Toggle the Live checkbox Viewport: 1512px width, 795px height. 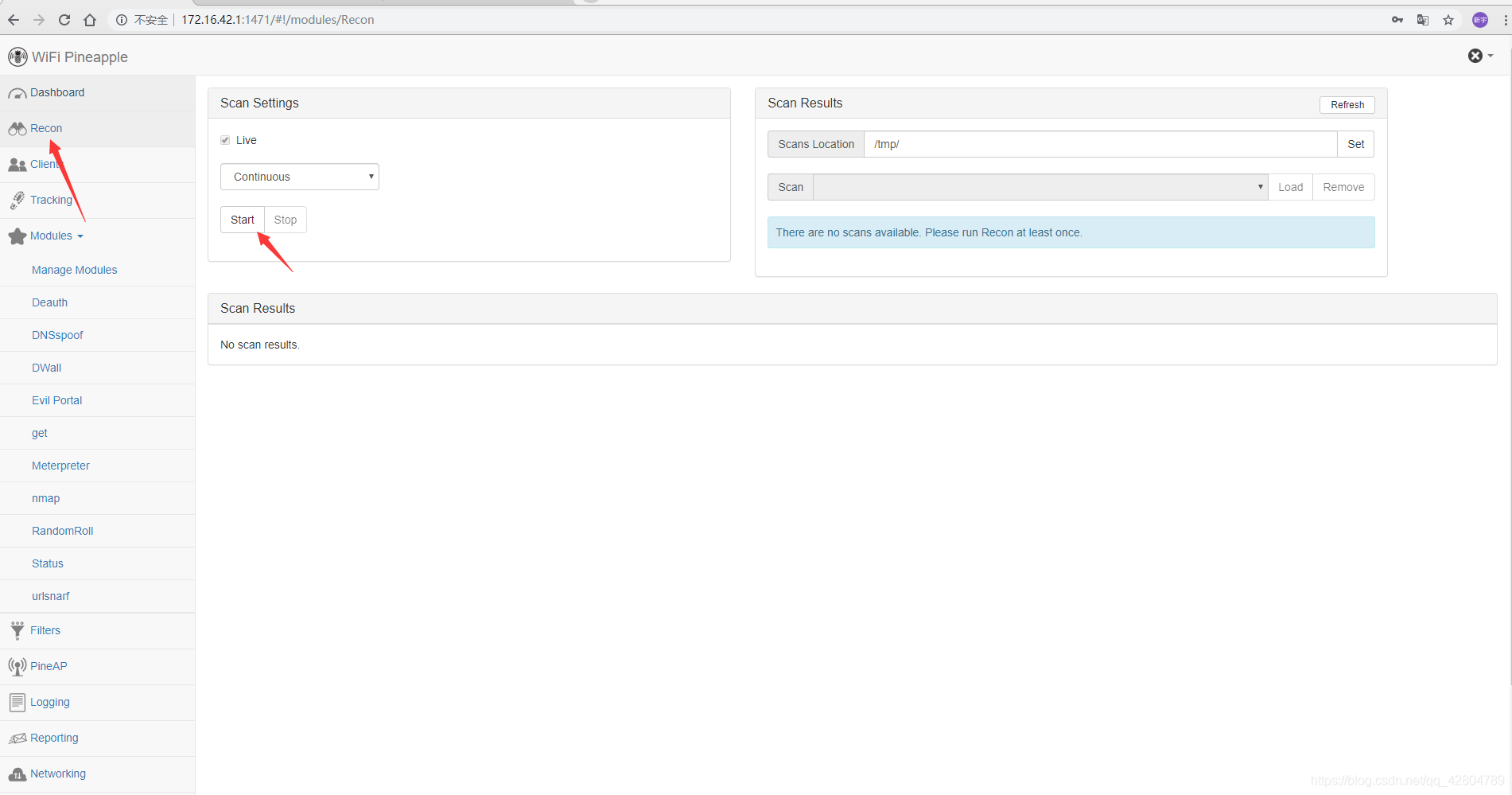coord(225,140)
